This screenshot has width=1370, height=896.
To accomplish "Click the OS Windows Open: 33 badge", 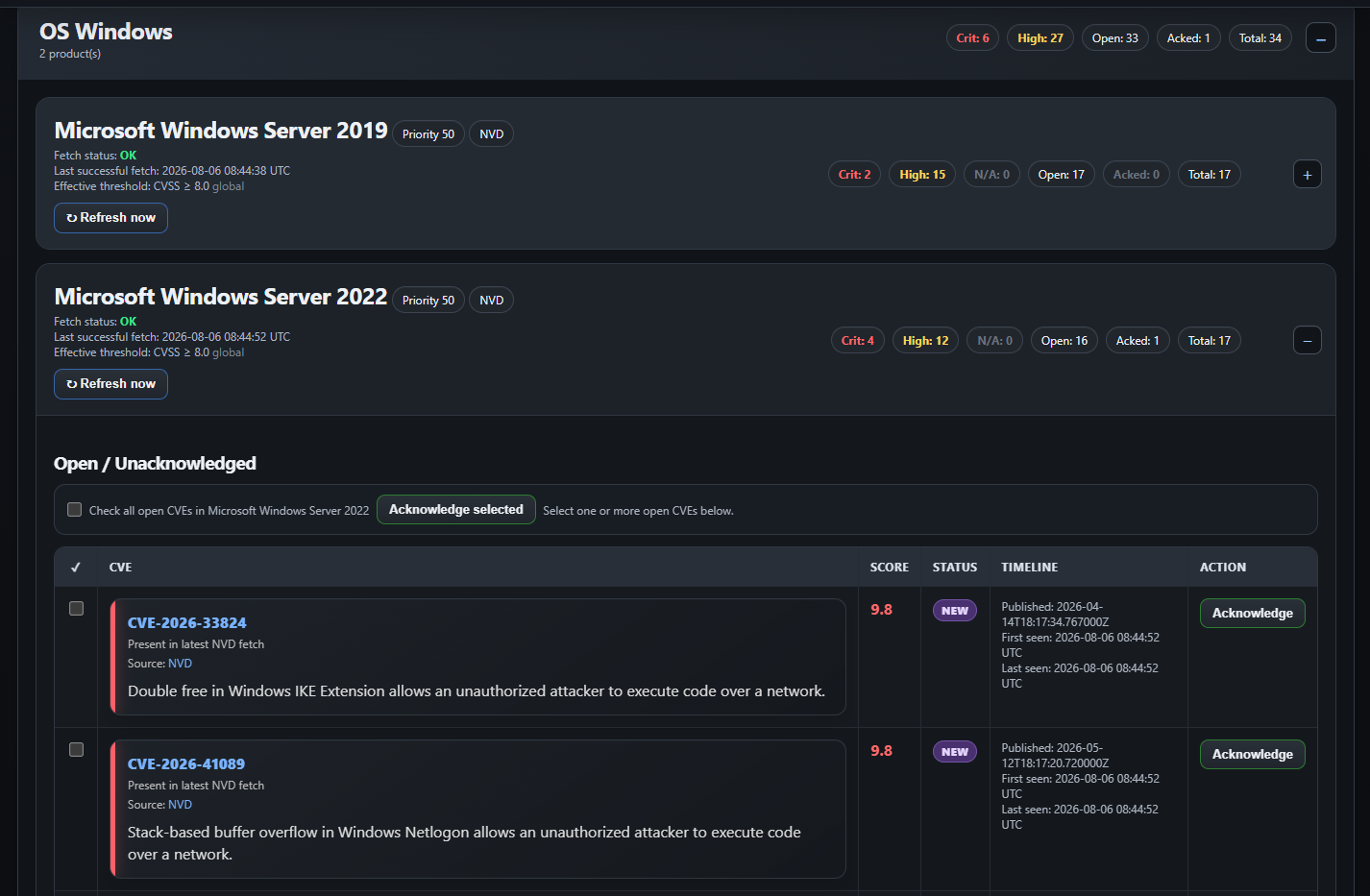I will 1114,38.
